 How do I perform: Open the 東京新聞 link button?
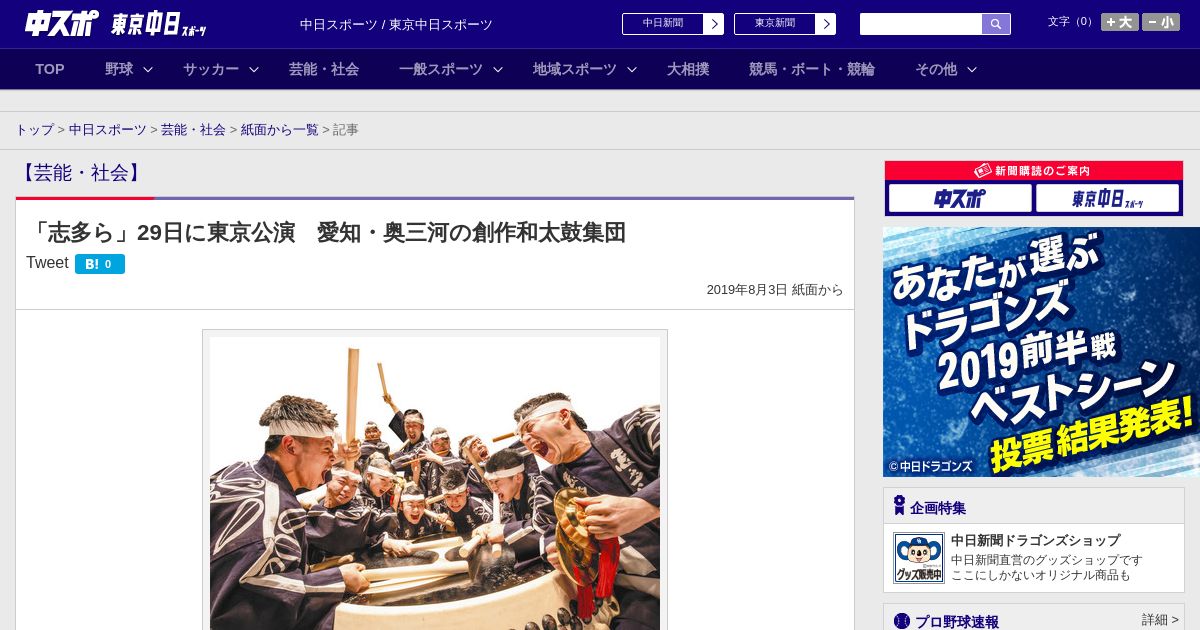(775, 24)
